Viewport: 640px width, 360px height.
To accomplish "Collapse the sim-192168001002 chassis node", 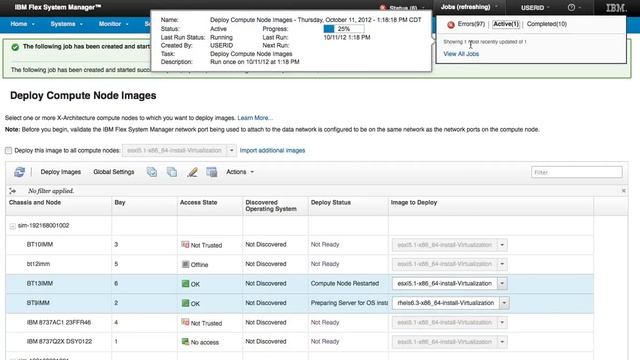I will click(13, 226).
